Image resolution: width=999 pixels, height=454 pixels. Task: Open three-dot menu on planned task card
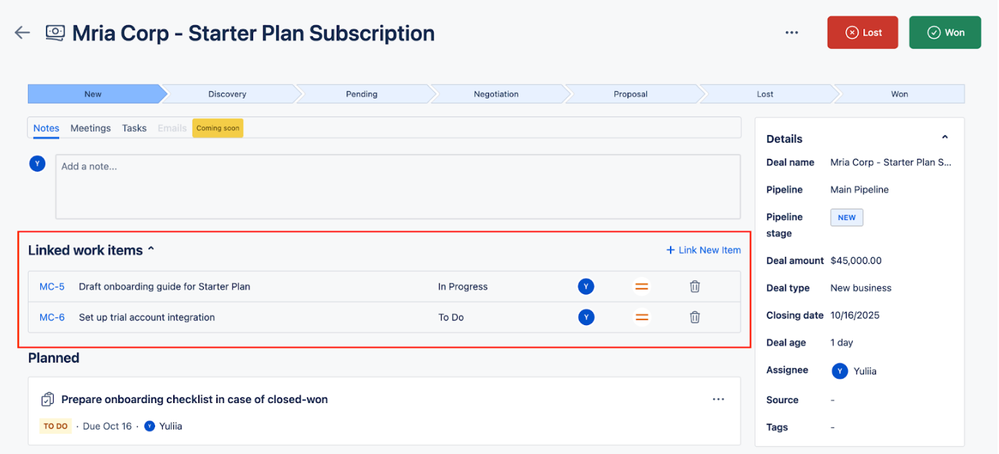coord(718,399)
